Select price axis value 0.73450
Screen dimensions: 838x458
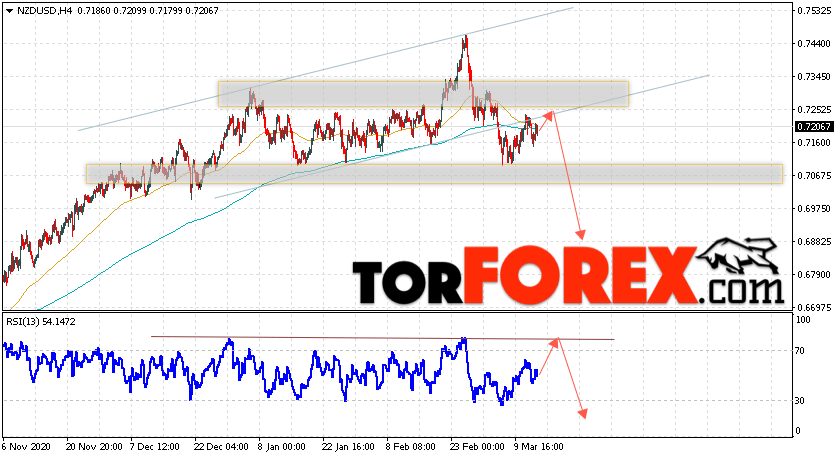point(814,77)
